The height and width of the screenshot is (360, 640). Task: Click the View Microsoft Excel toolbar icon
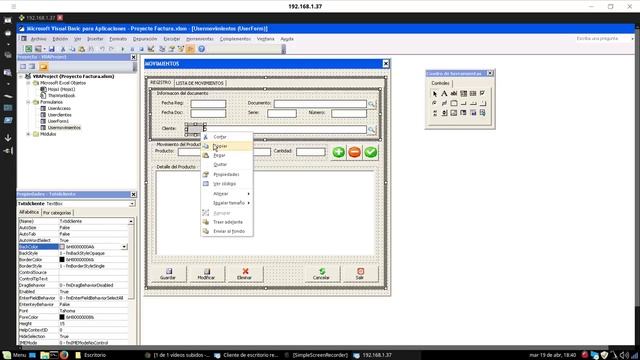coord(29,49)
